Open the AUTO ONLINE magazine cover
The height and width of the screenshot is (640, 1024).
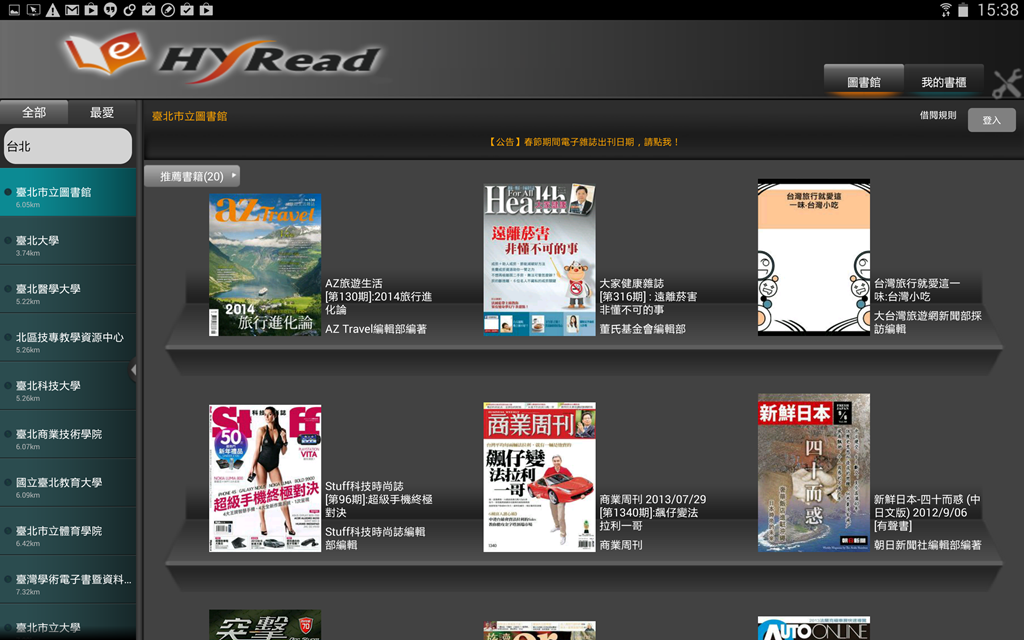click(x=814, y=628)
